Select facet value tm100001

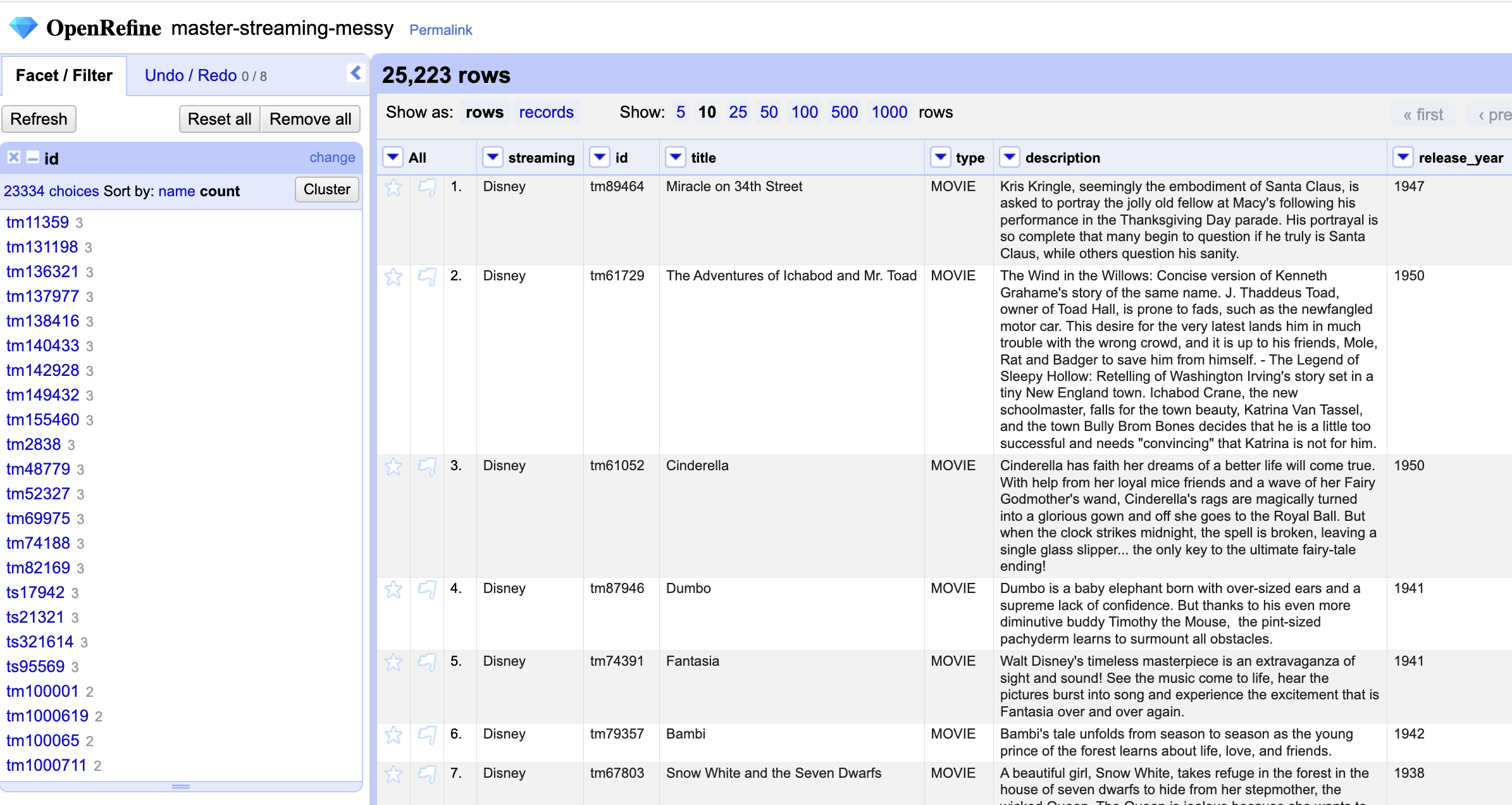click(x=42, y=691)
